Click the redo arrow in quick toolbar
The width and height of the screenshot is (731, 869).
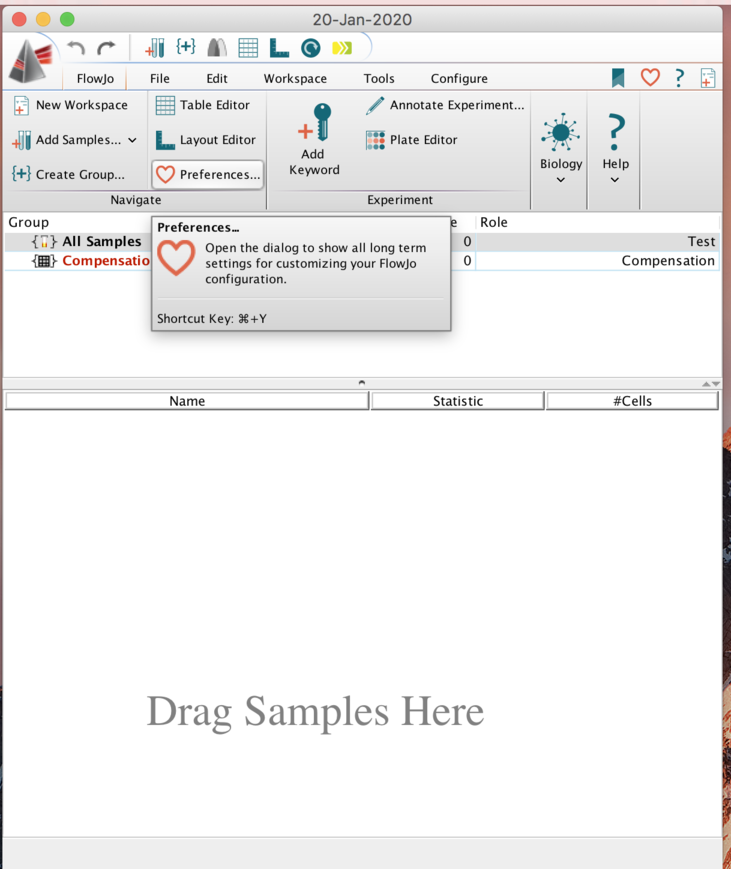point(106,48)
